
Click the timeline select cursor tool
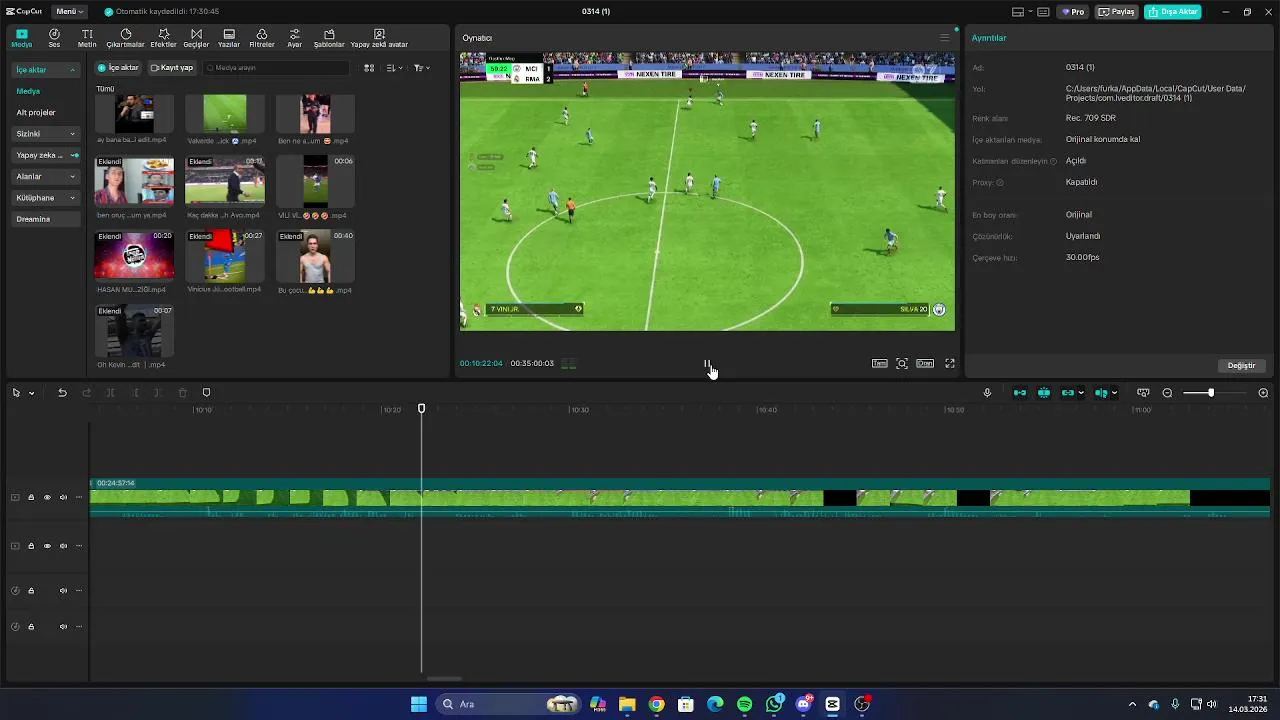click(16, 393)
